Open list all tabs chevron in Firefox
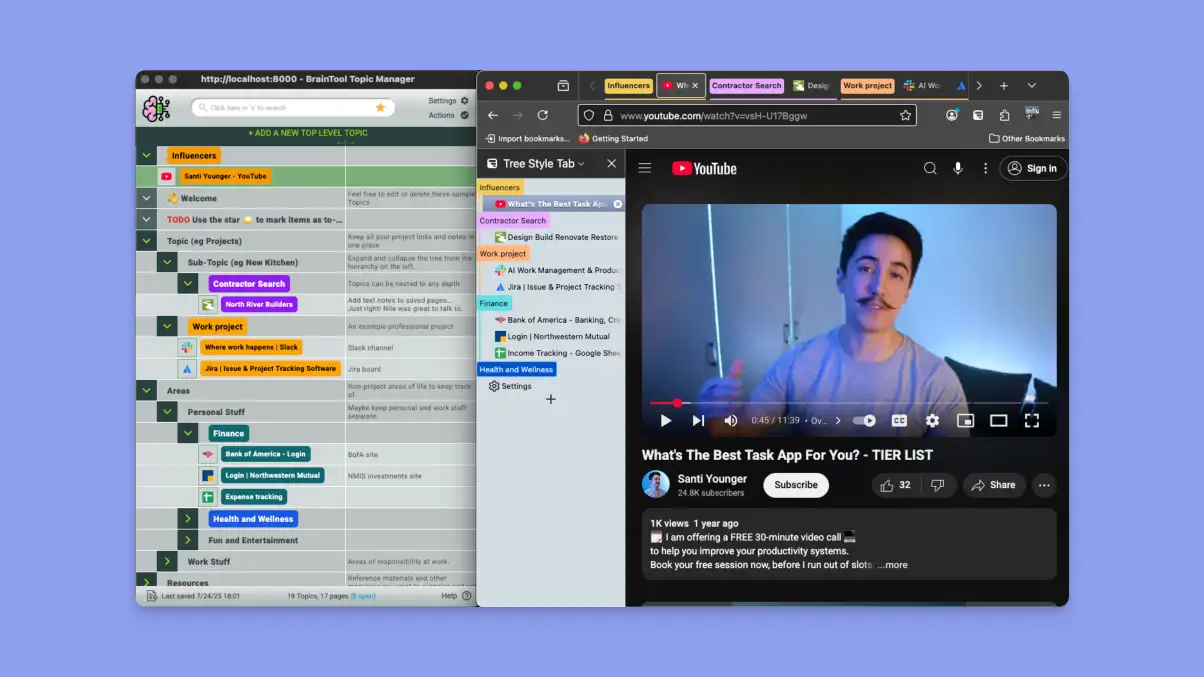This screenshot has width=1204, height=677. 1032,86
